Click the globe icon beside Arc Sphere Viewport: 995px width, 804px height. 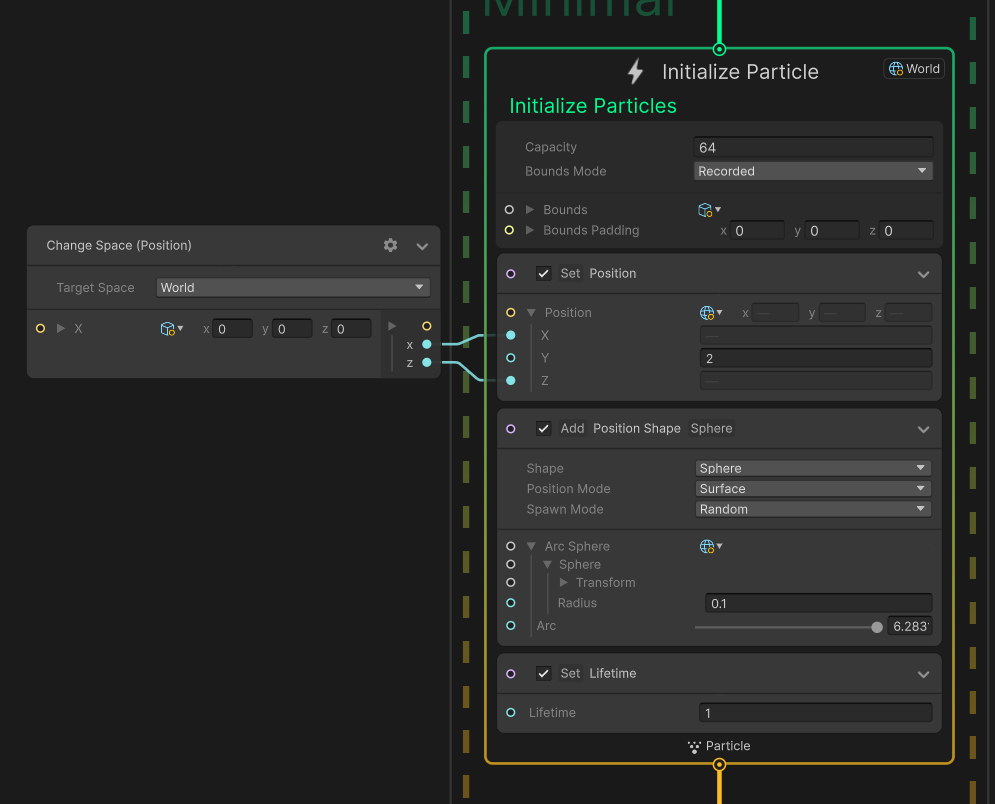point(708,546)
